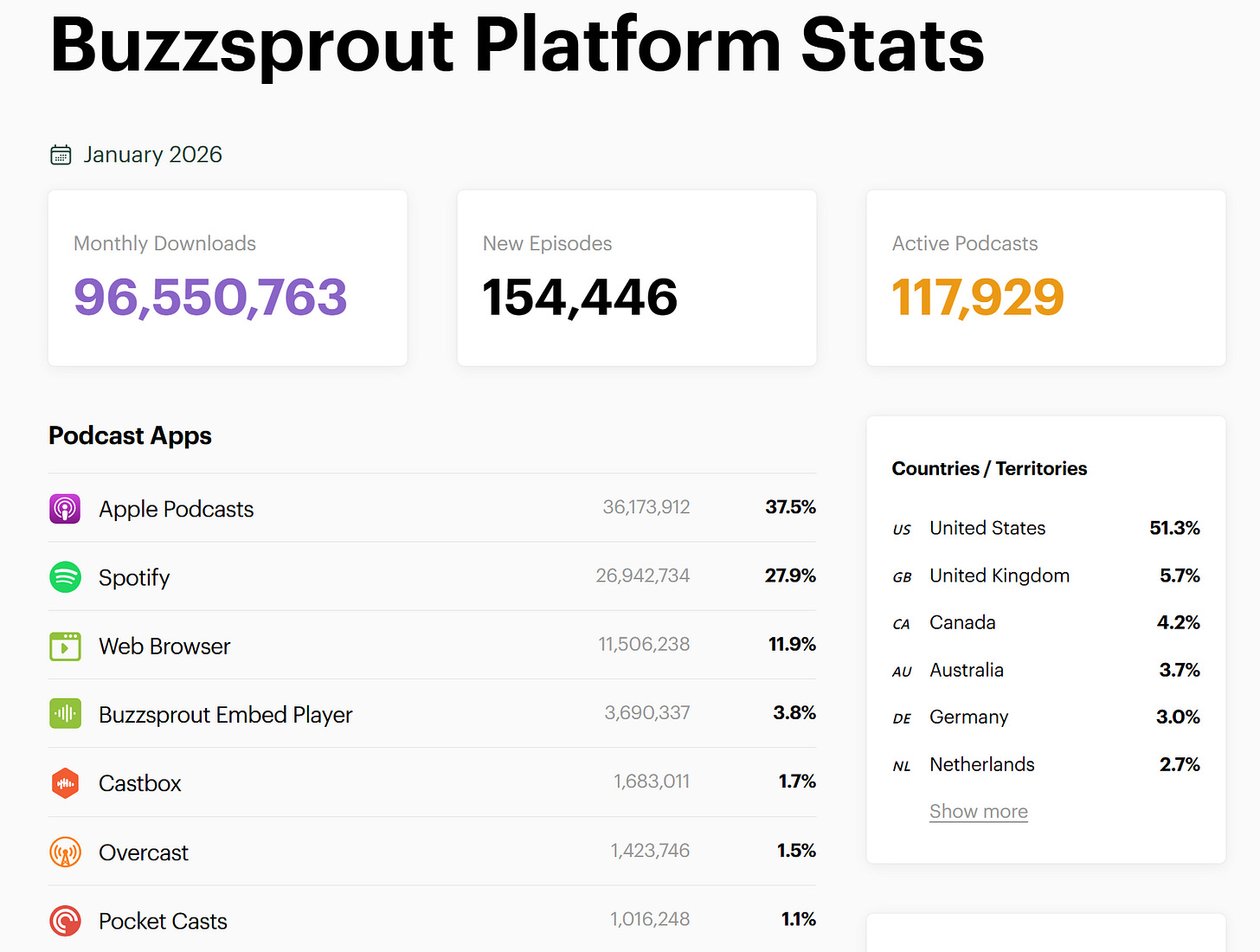Viewport: 1260px width, 952px height.
Task: Click the January 2026 date label
Action: click(153, 155)
